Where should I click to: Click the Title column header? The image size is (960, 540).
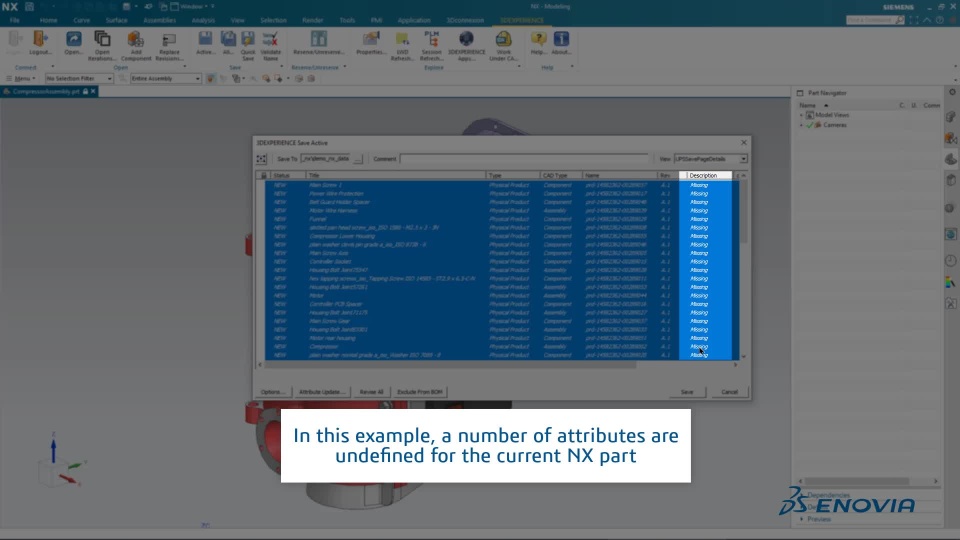396,175
